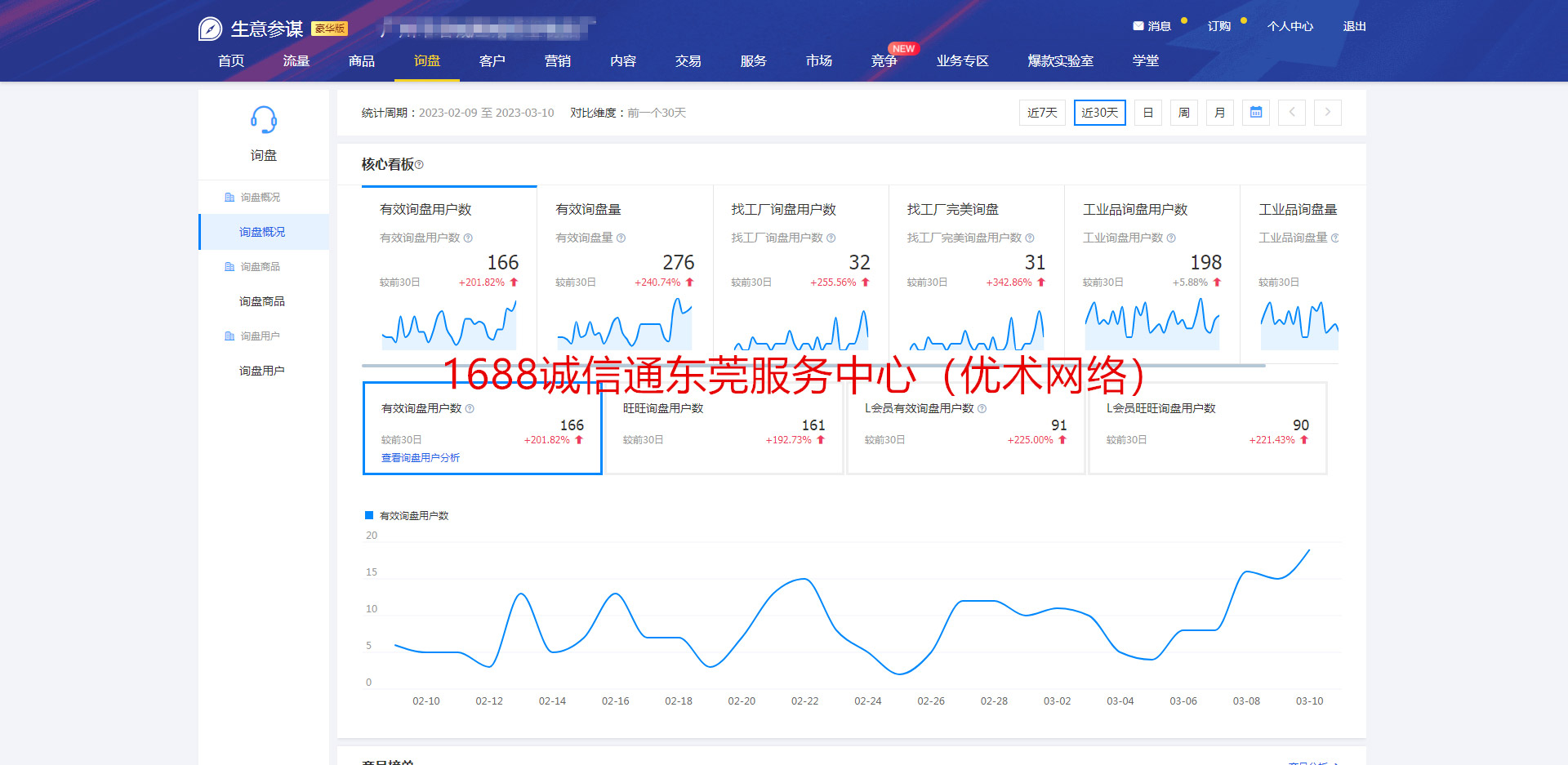Click the 查看询盘用户分析 link
Image resolution: width=1568 pixels, height=765 pixels.
420,458
